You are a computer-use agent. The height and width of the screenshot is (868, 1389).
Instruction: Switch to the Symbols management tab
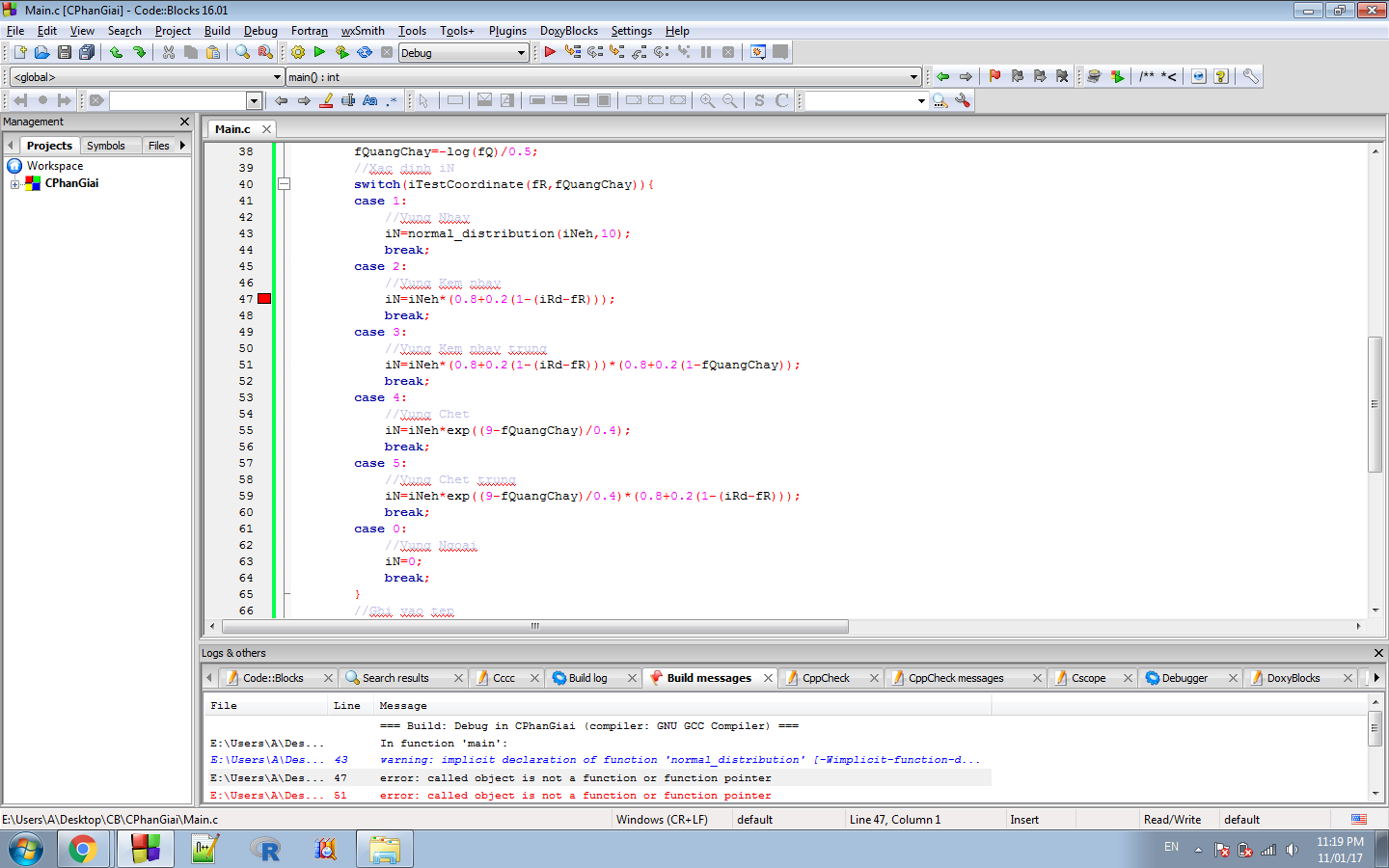pyautogui.click(x=106, y=146)
